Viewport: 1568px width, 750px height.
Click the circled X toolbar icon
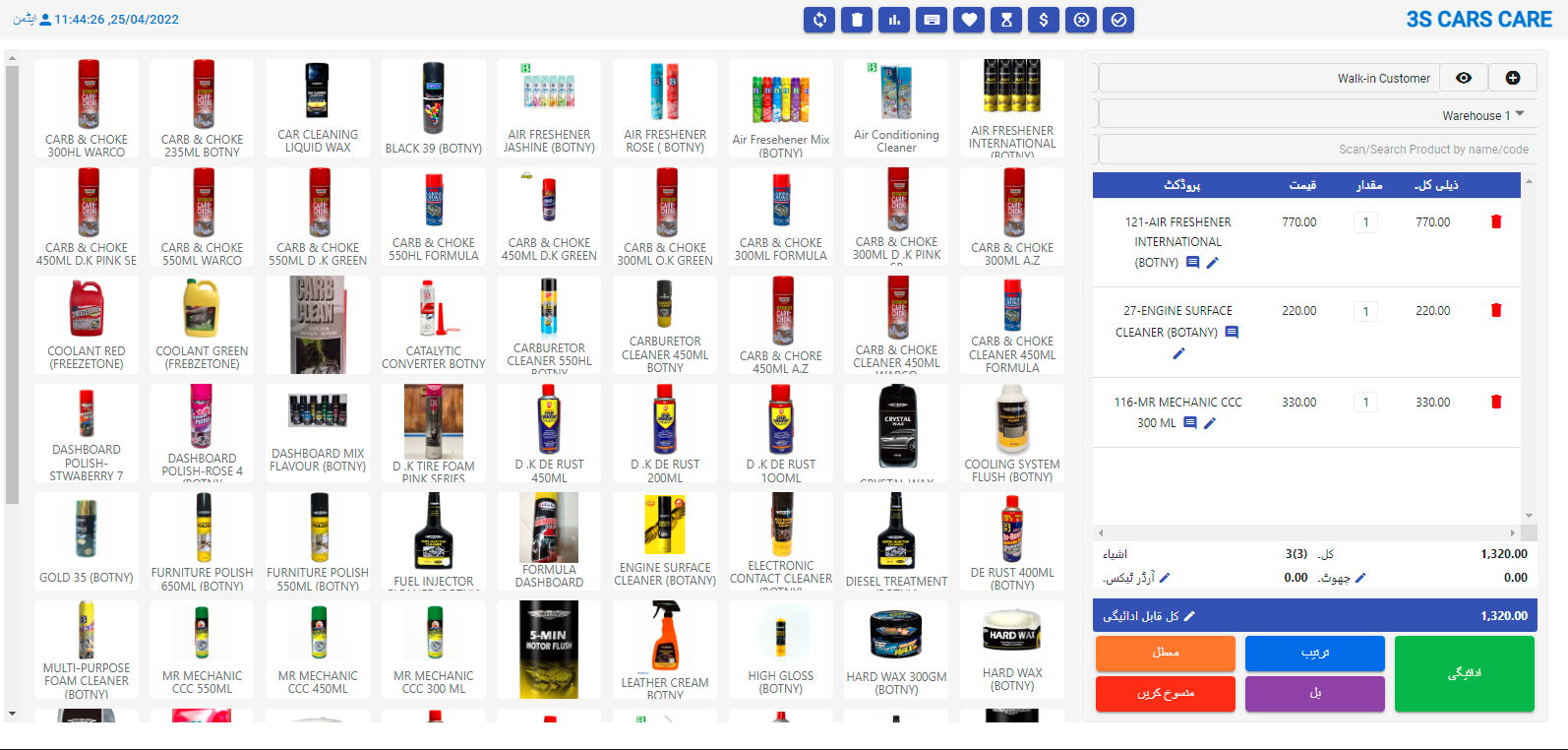click(x=1081, y=20)
